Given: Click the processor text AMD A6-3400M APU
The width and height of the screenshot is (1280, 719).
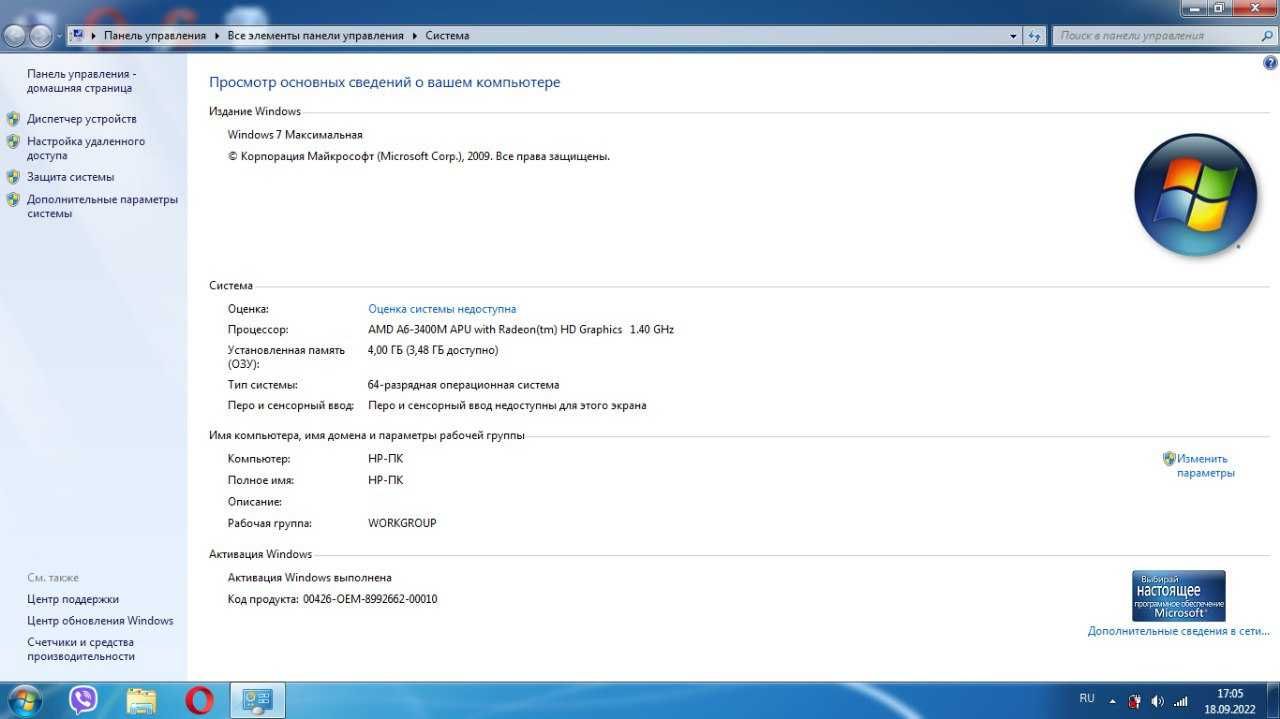Looking at the screenshot, I should (521, 329).
